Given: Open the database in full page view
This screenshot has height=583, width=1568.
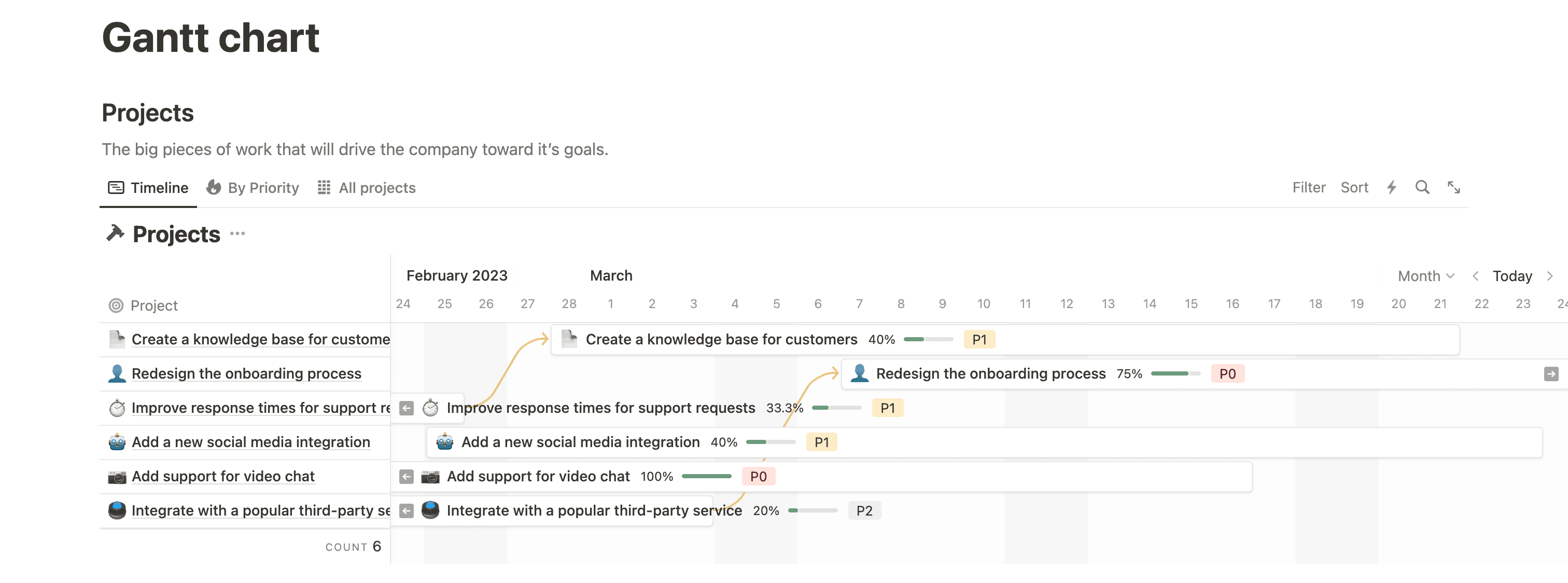Looking at the screenshot, I should [1453, 188].
